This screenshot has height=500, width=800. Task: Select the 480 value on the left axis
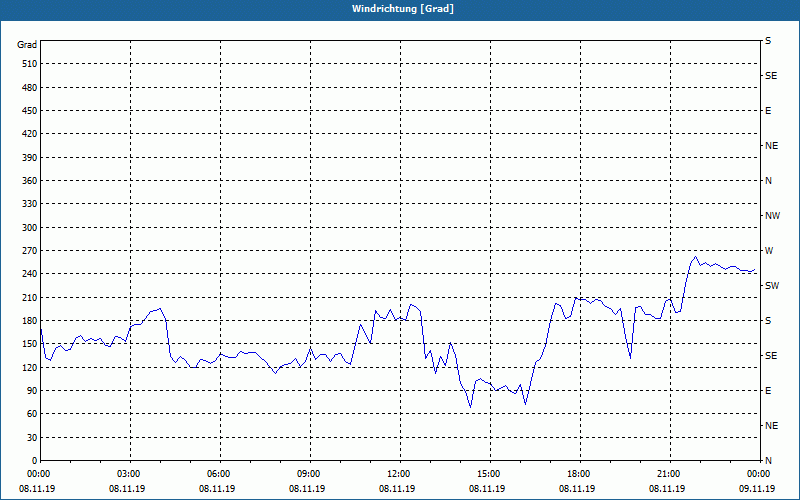(x=30, y=88)
